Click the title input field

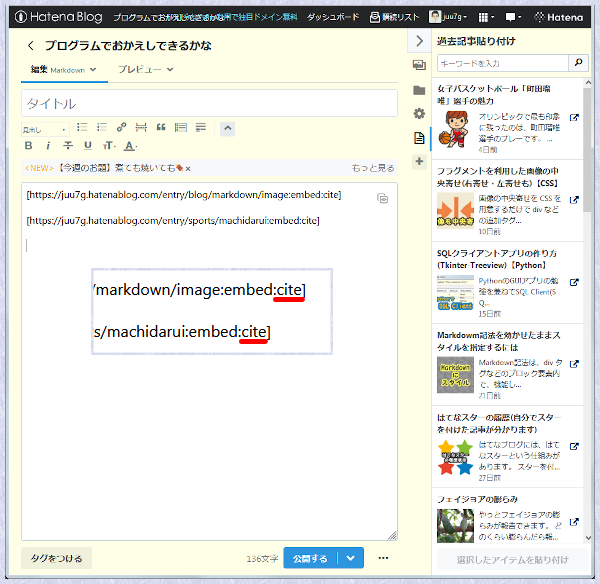point(209,103)
